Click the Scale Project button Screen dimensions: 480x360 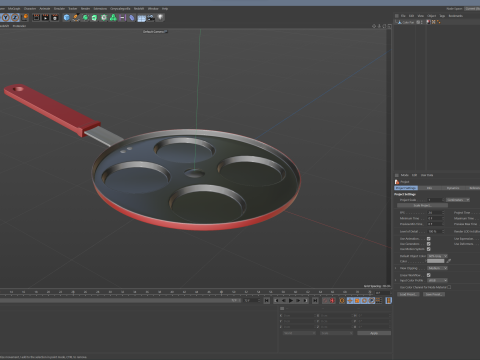(x=422, y=205)
